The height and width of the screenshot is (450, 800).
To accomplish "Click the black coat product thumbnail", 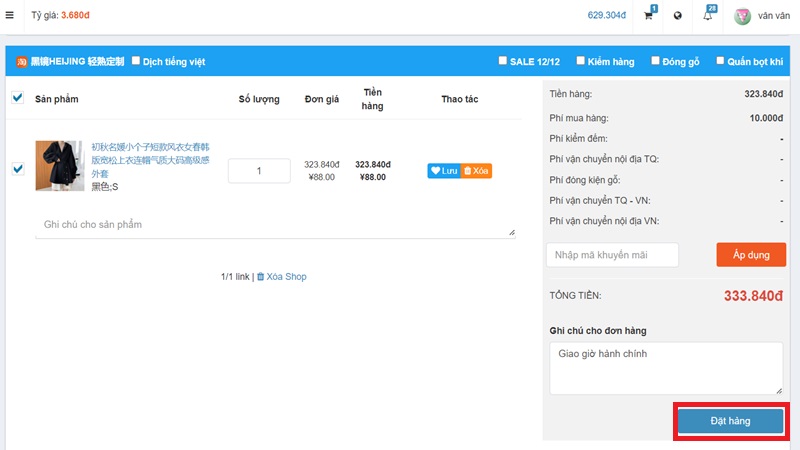I will [60, 166].
